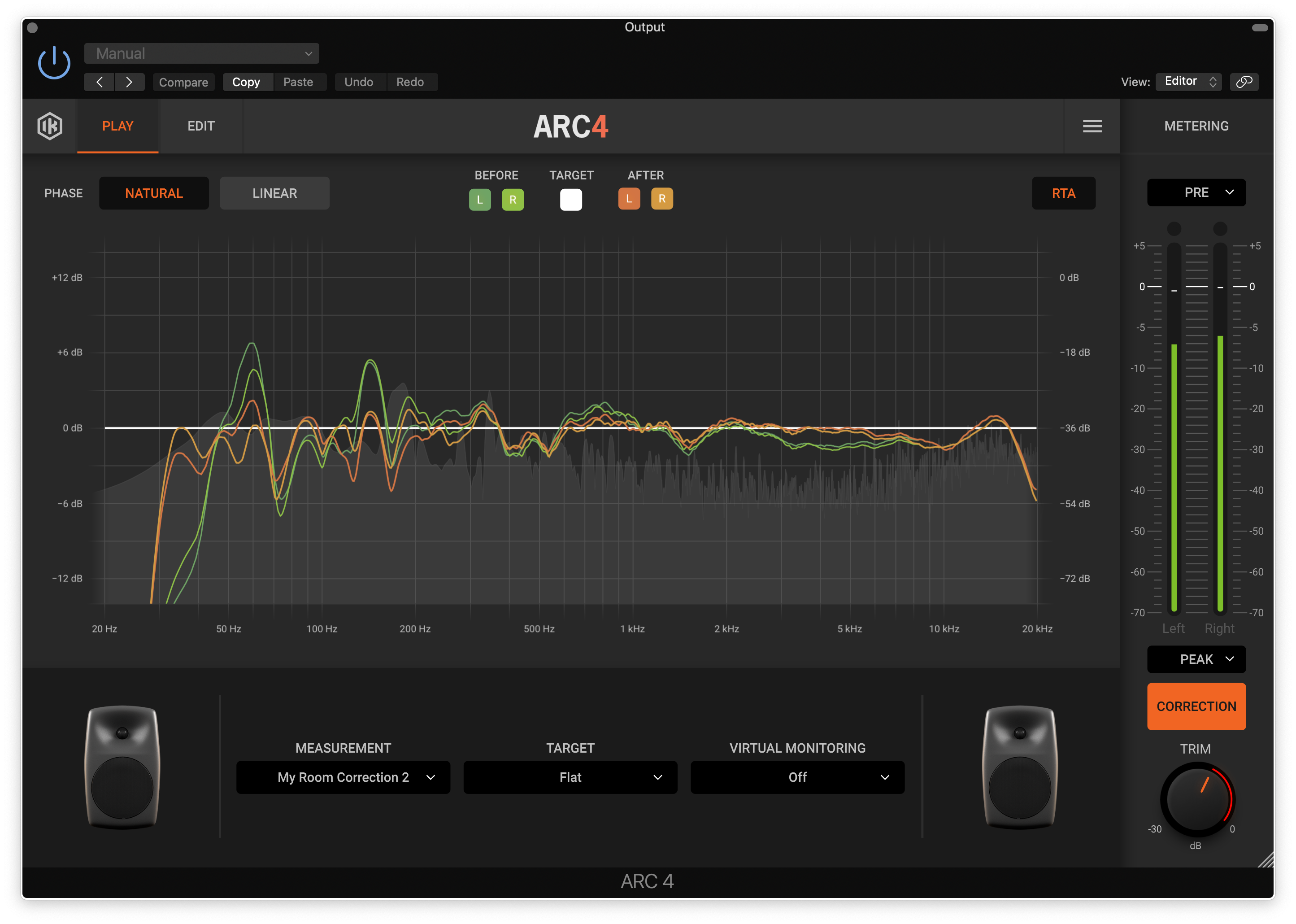This screenshot has height=924, width=1296.
Task: Toggle After right channel curve
Action: pos(662,199)
